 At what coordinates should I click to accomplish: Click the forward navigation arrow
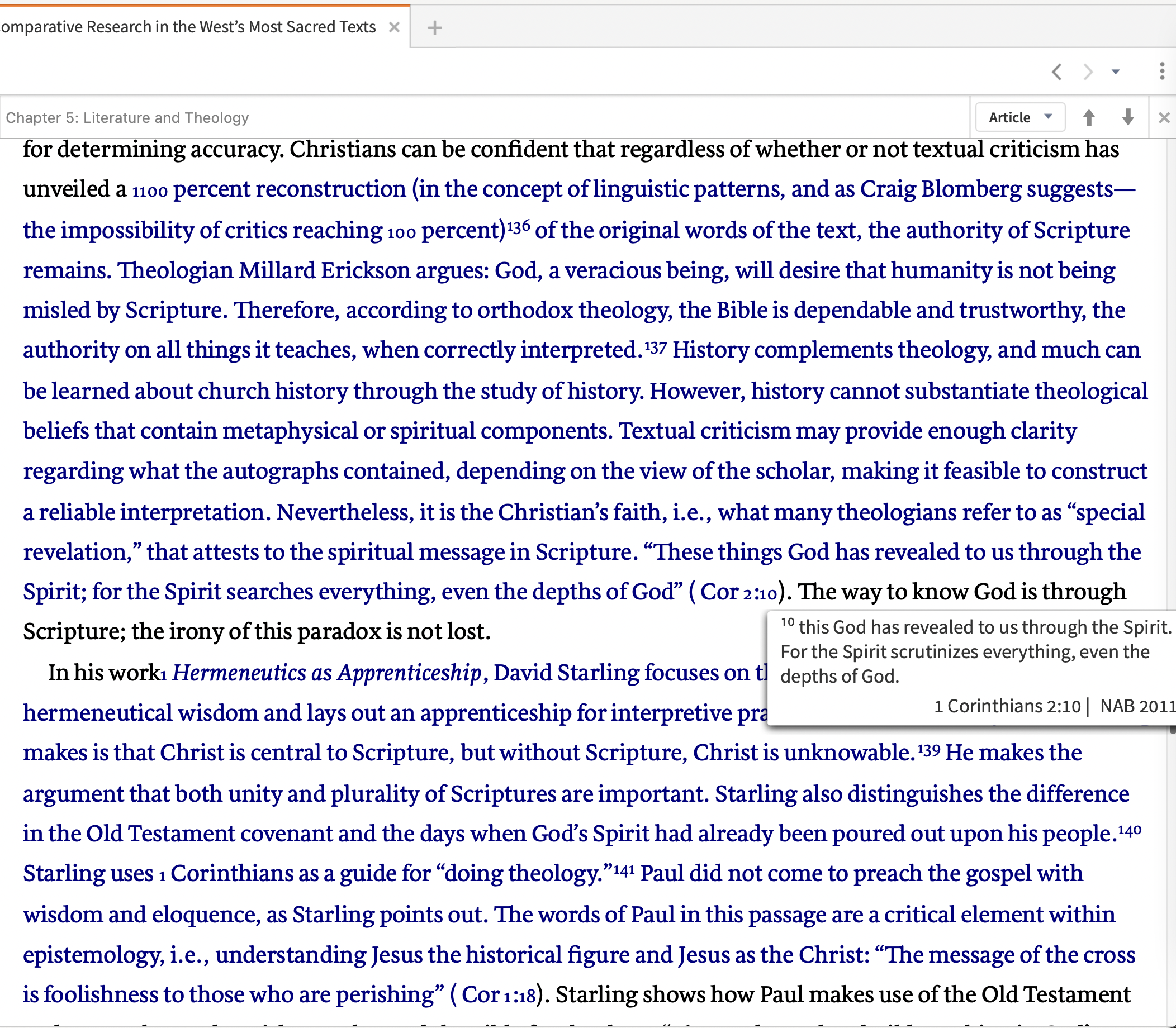click(1088, 72)
